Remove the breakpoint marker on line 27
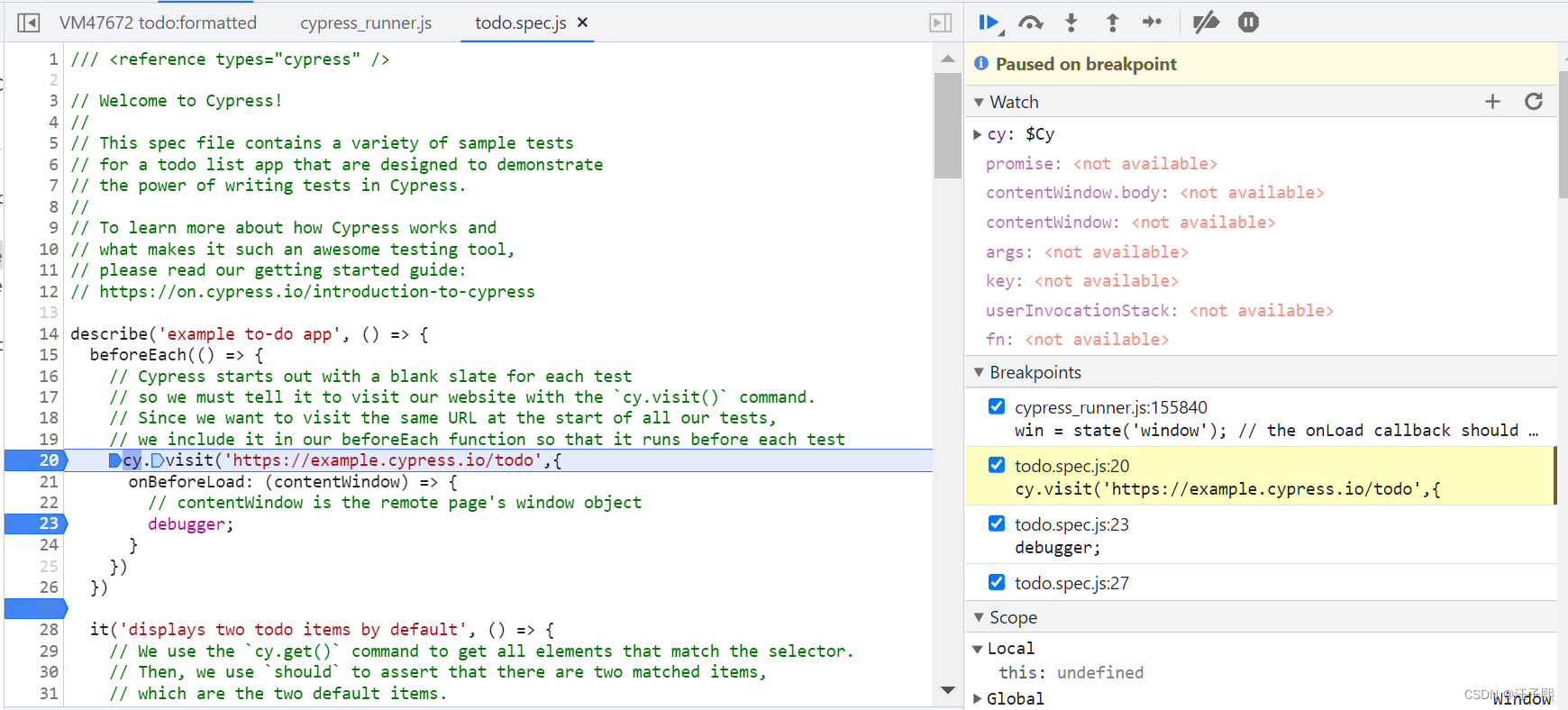The width and height of the screenshot is (1568, 710). [x=36, y=608]
